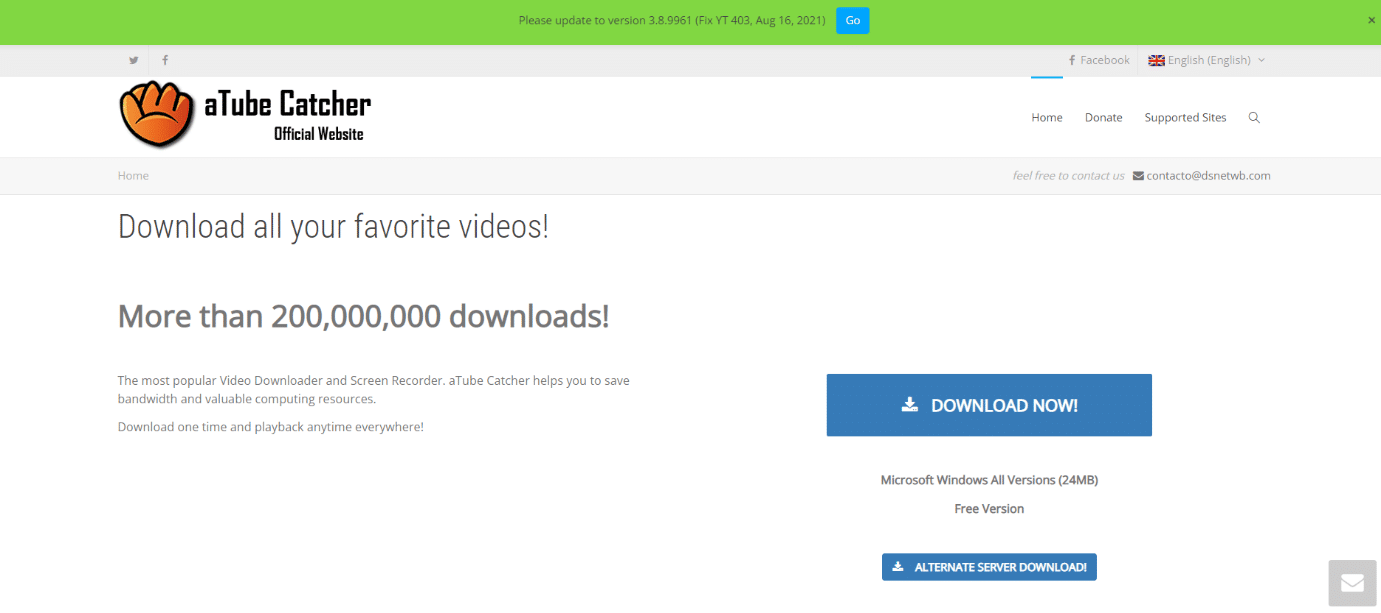The width and height of the screenshot is (1381, 613).
Task: Click the aTube Catcher glove logo
Action: (157, 114)
